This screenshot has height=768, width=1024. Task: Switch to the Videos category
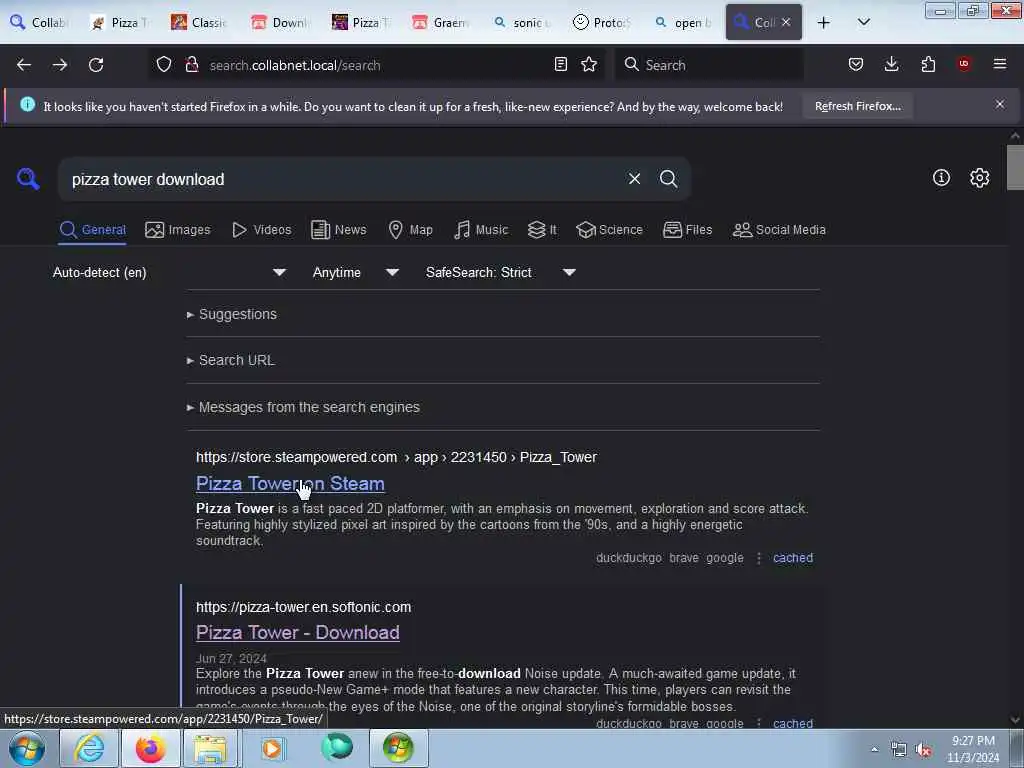pyautogui.click(x=261, y=230)
